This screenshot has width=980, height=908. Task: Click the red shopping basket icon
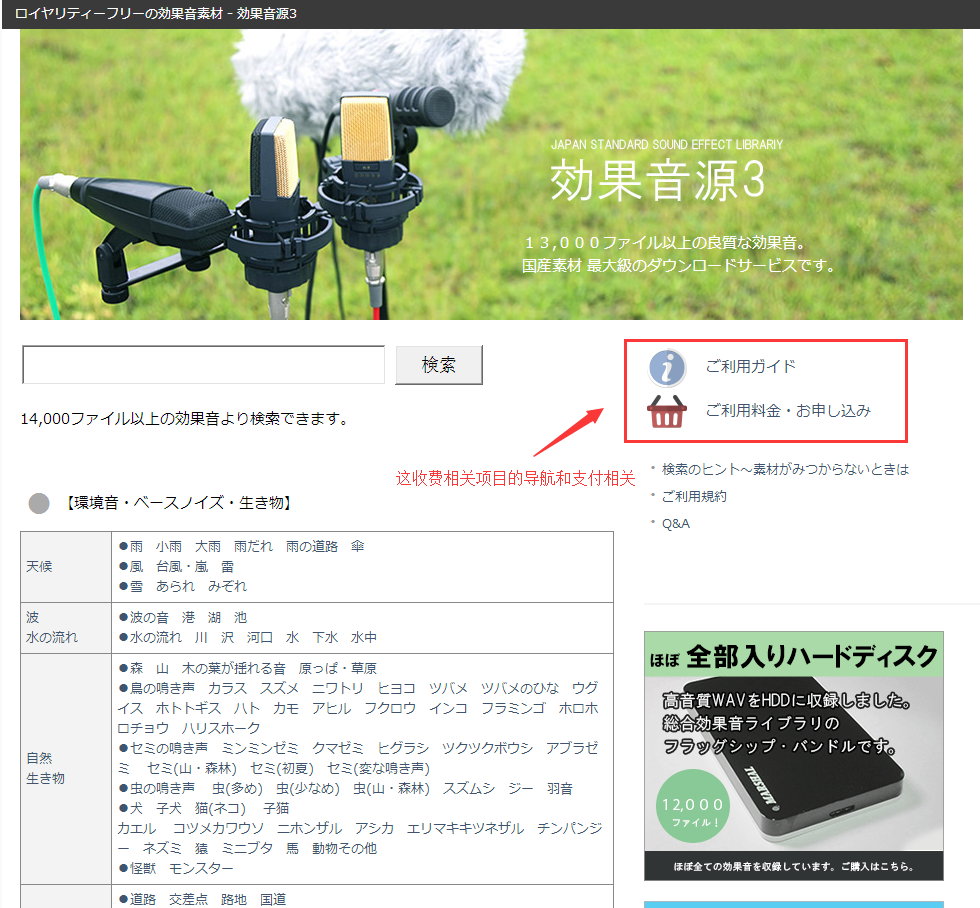pyautogui.click(x=667, y=411)
